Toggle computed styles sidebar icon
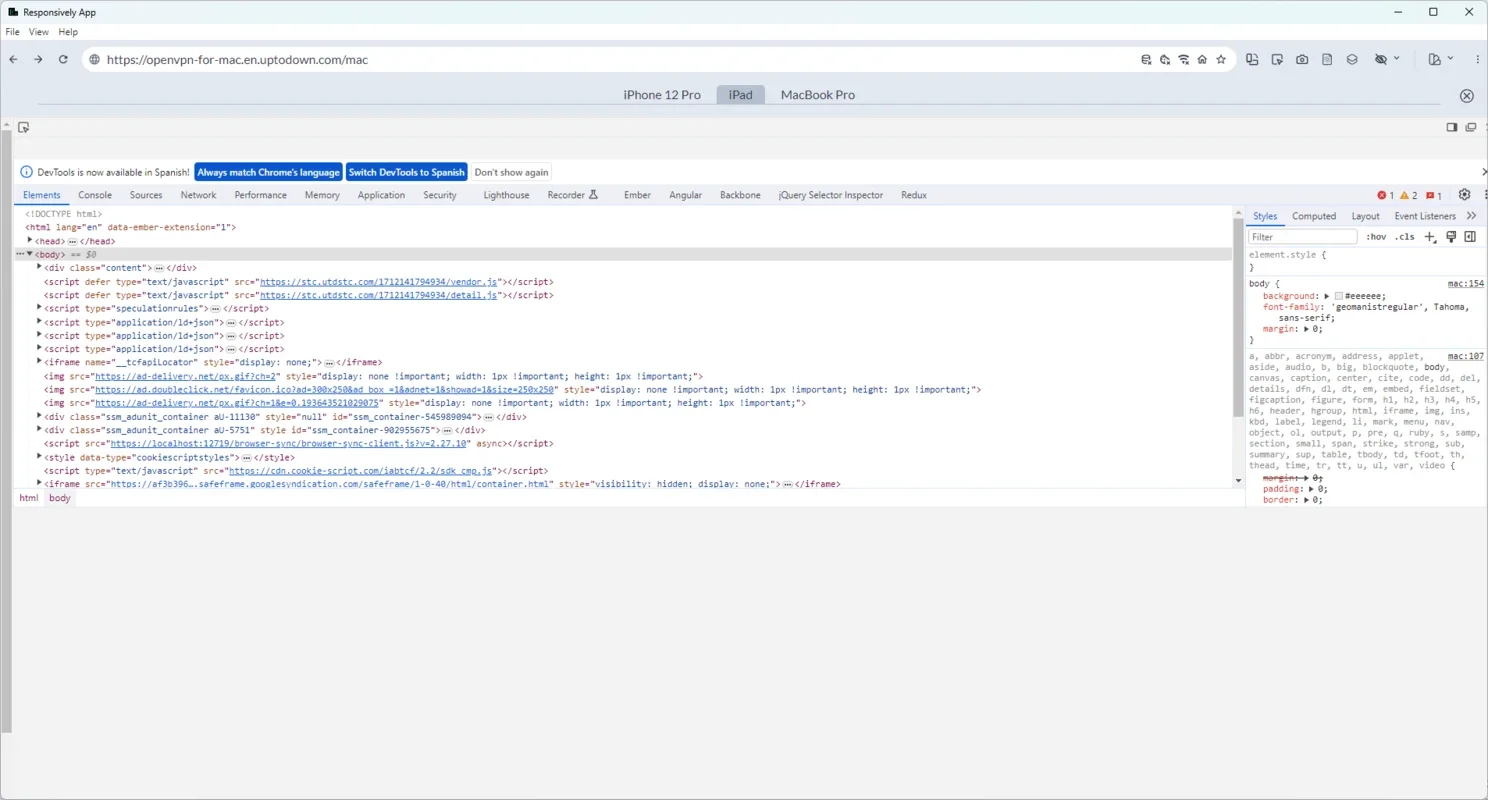The width and height of the screenshot is (1488, 800). pyautogui.click(x=1470, y=237)
